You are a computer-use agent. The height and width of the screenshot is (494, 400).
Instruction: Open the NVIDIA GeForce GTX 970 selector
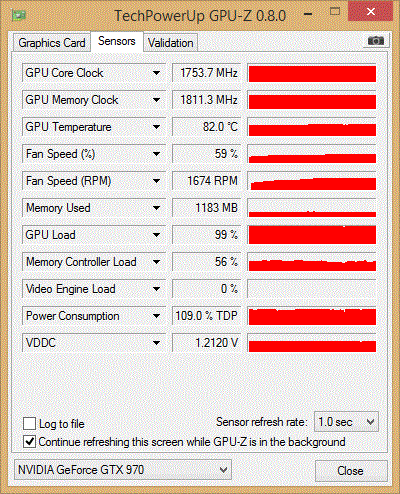point(123,470)
